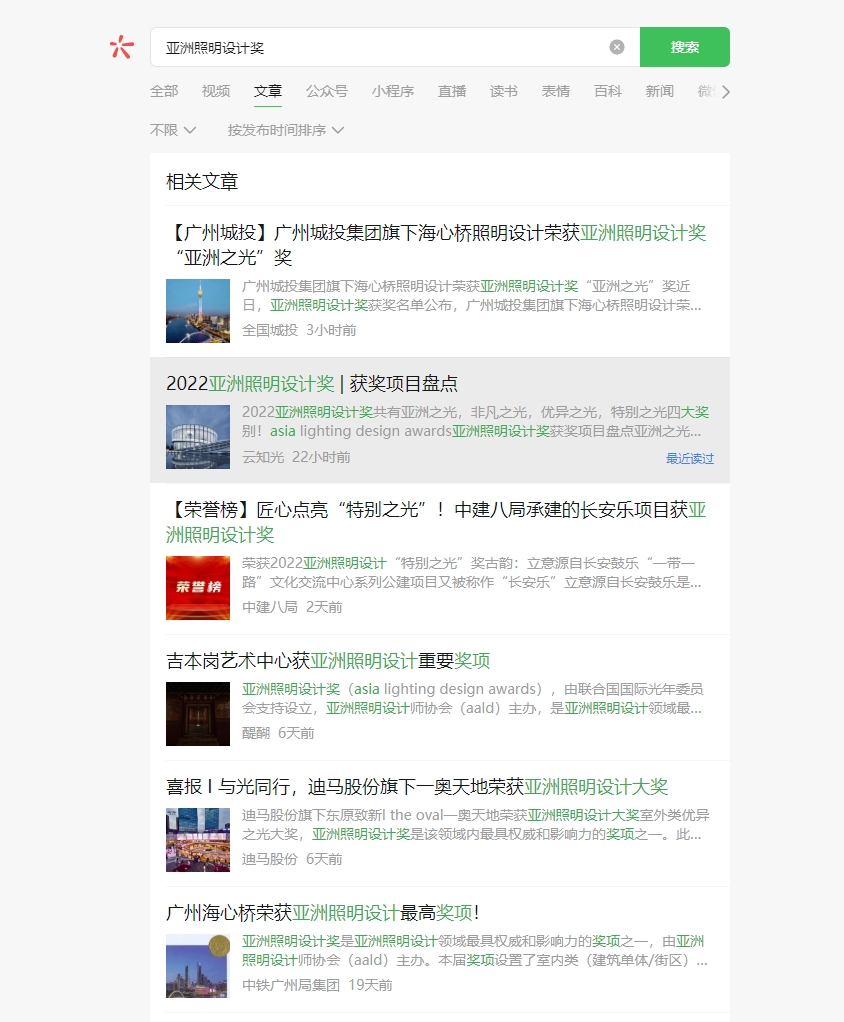Click the red 荣誉榜 thumbnail

click(198, 588)
